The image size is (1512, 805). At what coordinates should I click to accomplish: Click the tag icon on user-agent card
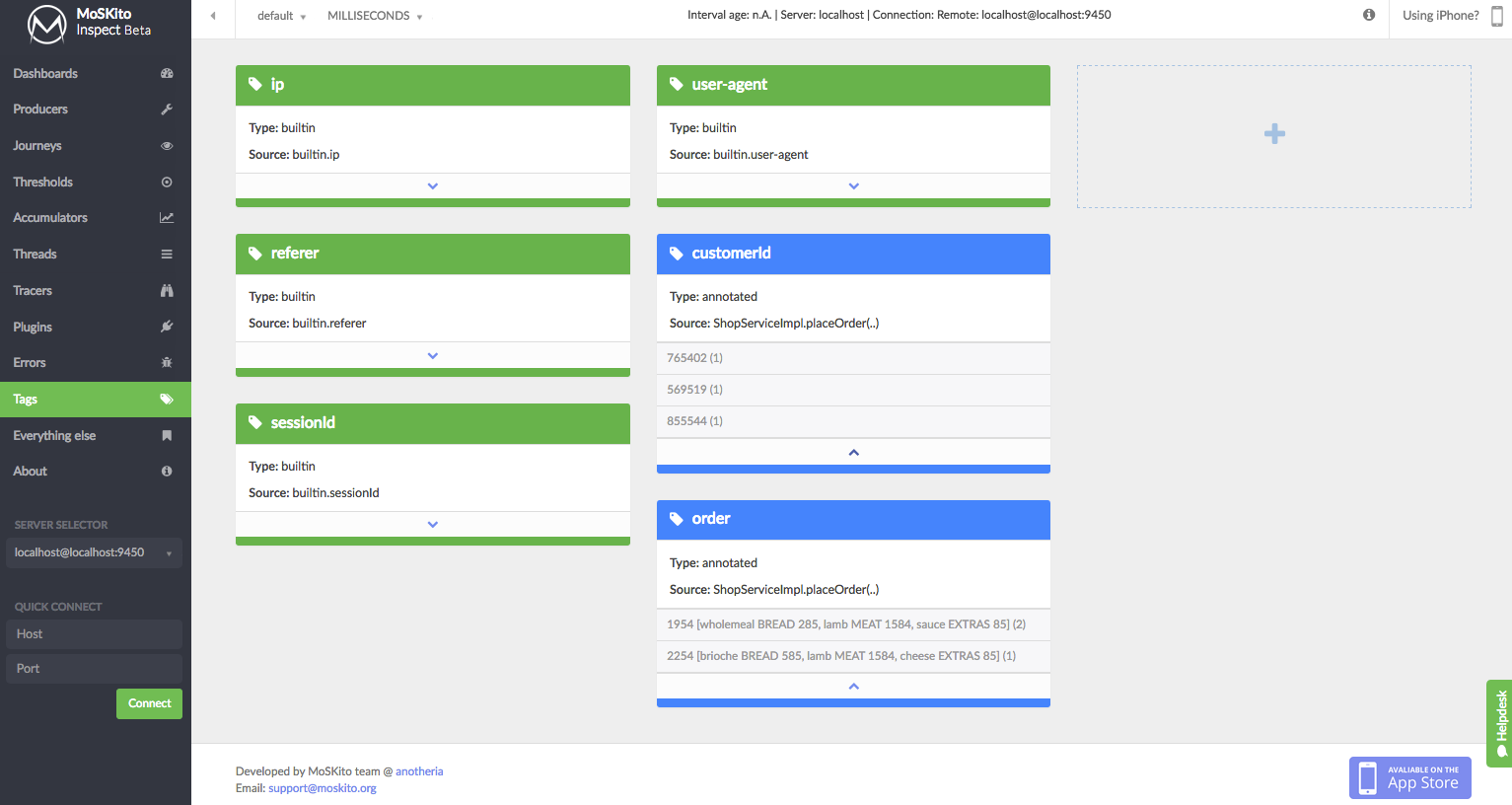[677, 85]
